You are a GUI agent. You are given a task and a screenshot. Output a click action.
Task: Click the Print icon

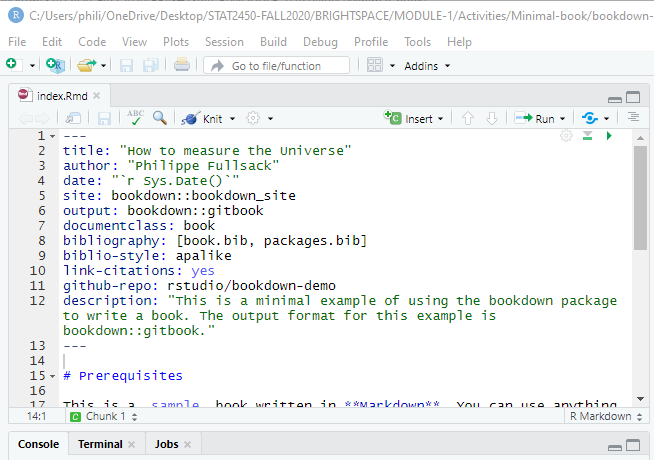[x=182, y=65]
